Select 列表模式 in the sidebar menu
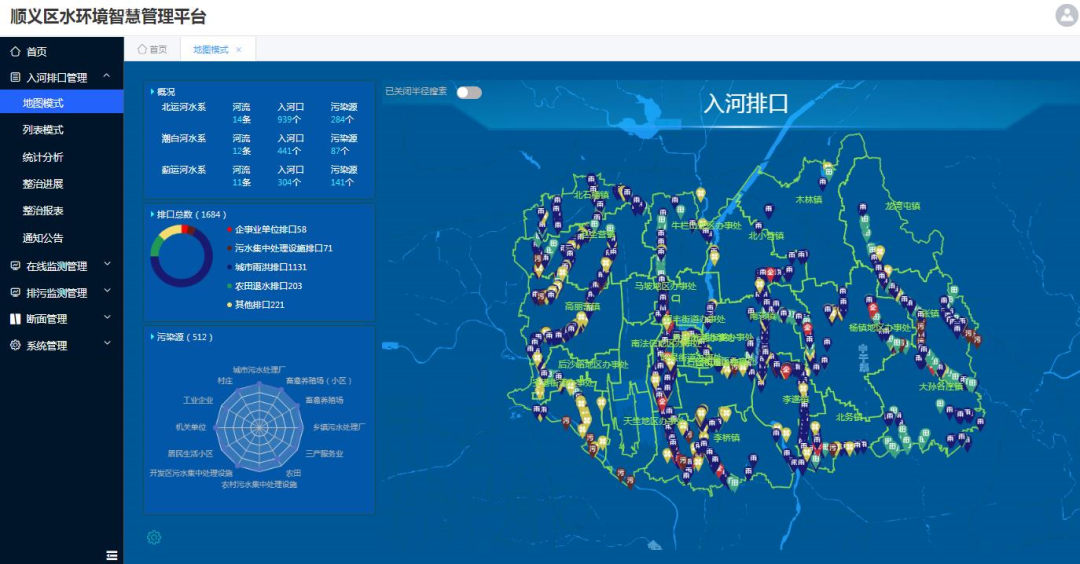Image resolution: width=1080 pixels, height=564 pixels. tap(43, 130)
